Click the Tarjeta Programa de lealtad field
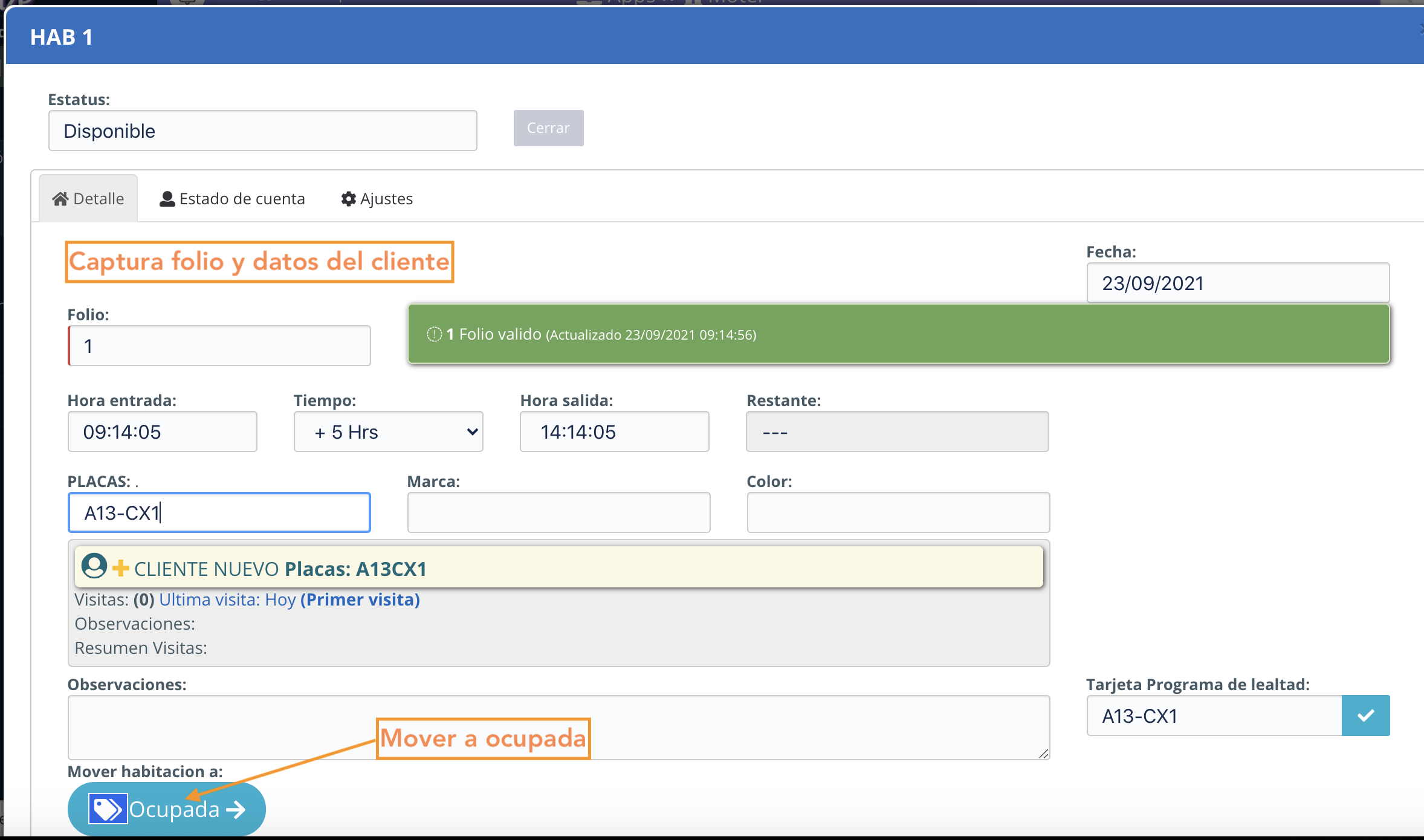Screen dimensions: 1424x840 tap(1214, 716)
